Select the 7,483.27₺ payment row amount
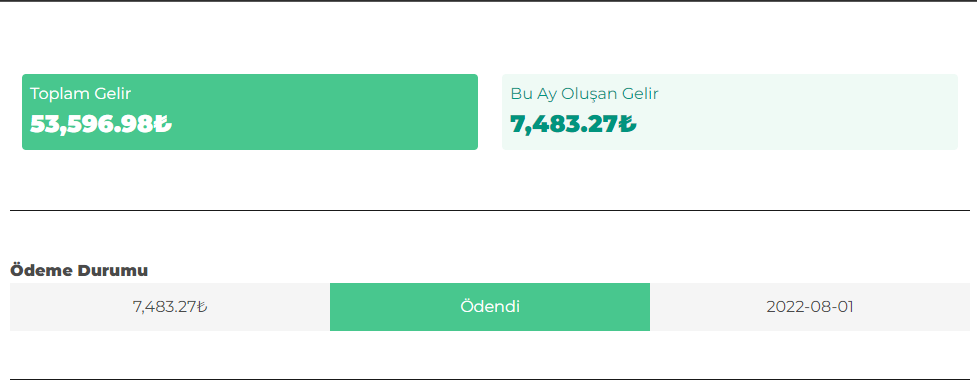This screenshot has height=381, width=977. tap(169, 307)
